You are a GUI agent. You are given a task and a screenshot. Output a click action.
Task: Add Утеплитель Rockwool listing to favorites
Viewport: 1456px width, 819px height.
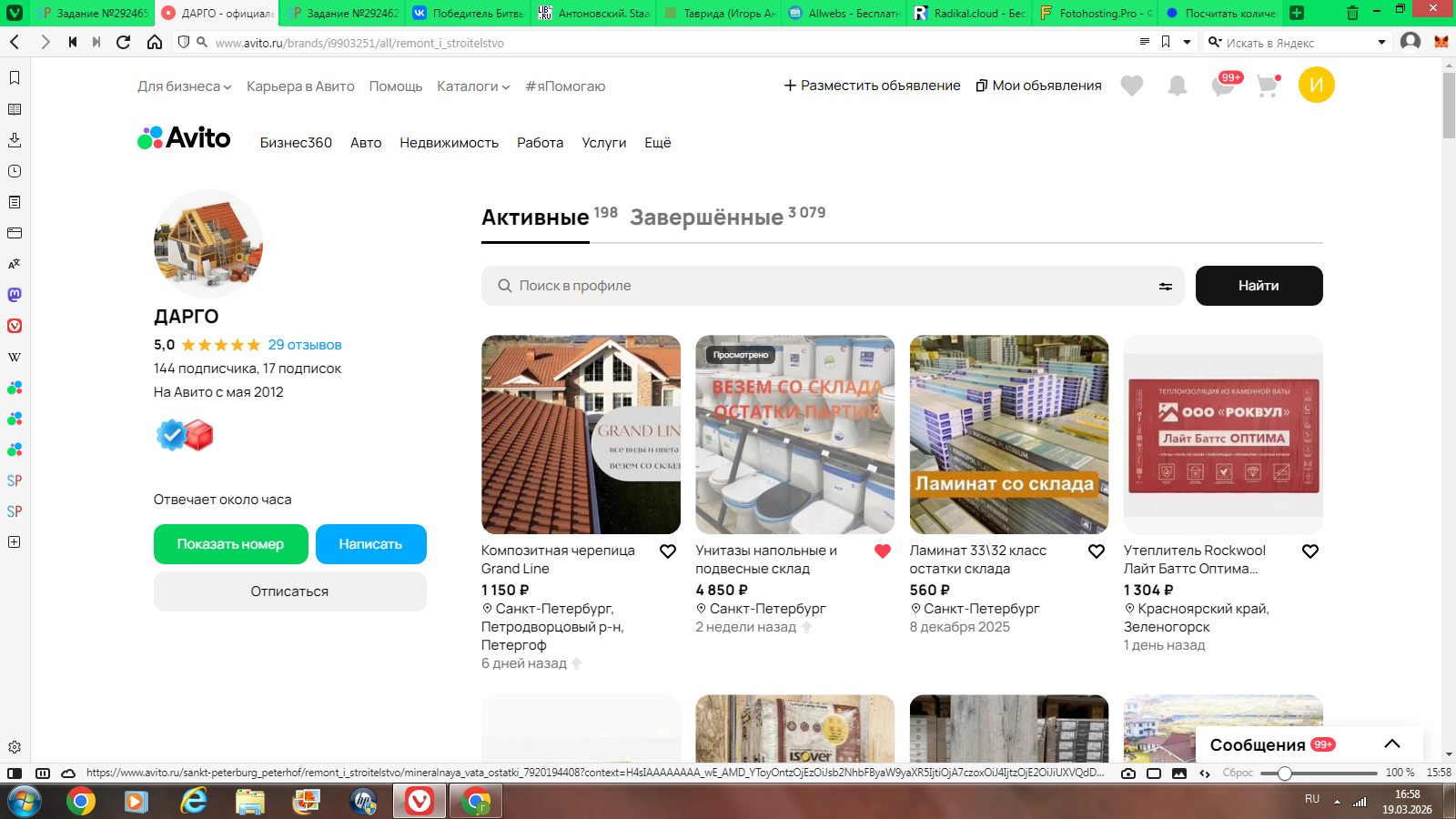1310,551
